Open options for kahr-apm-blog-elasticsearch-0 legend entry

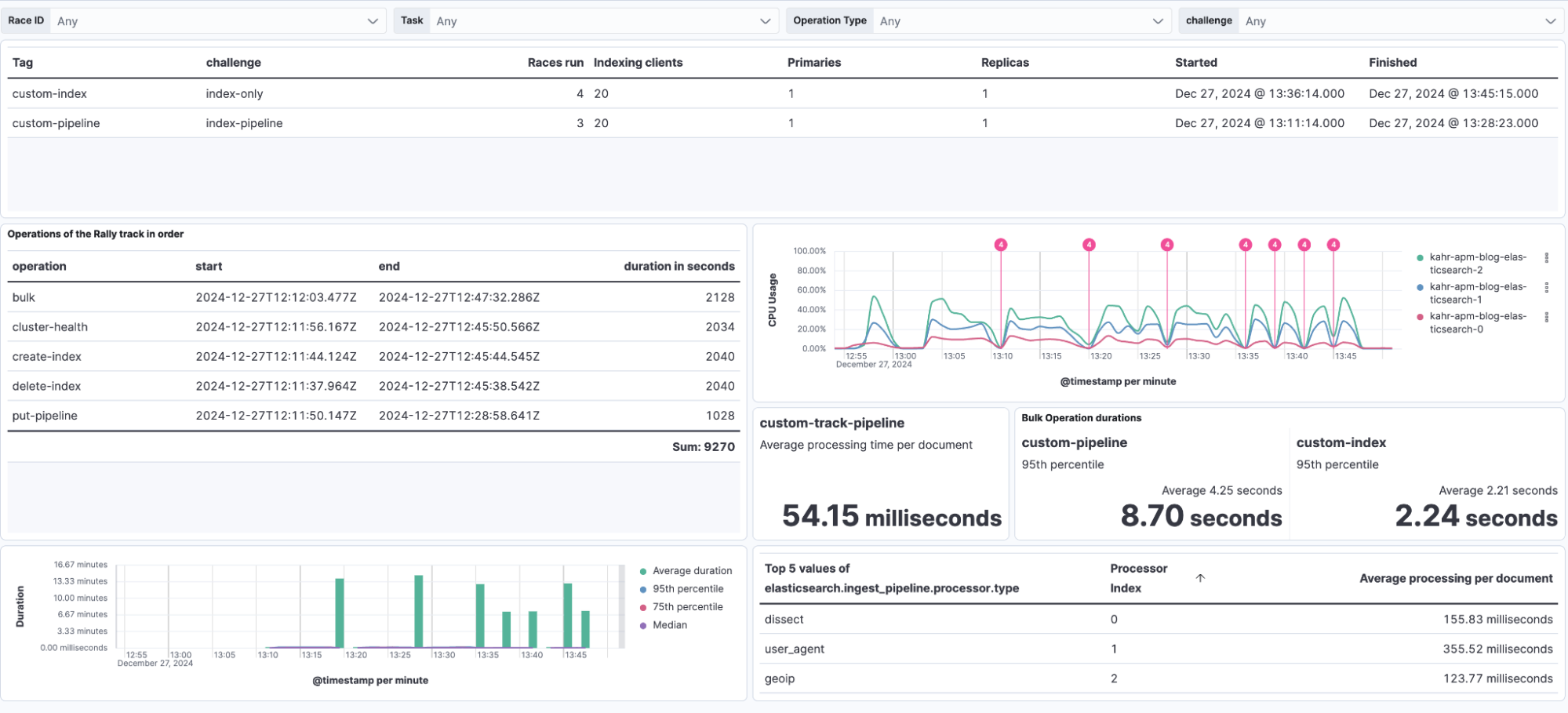[1546, 318]
